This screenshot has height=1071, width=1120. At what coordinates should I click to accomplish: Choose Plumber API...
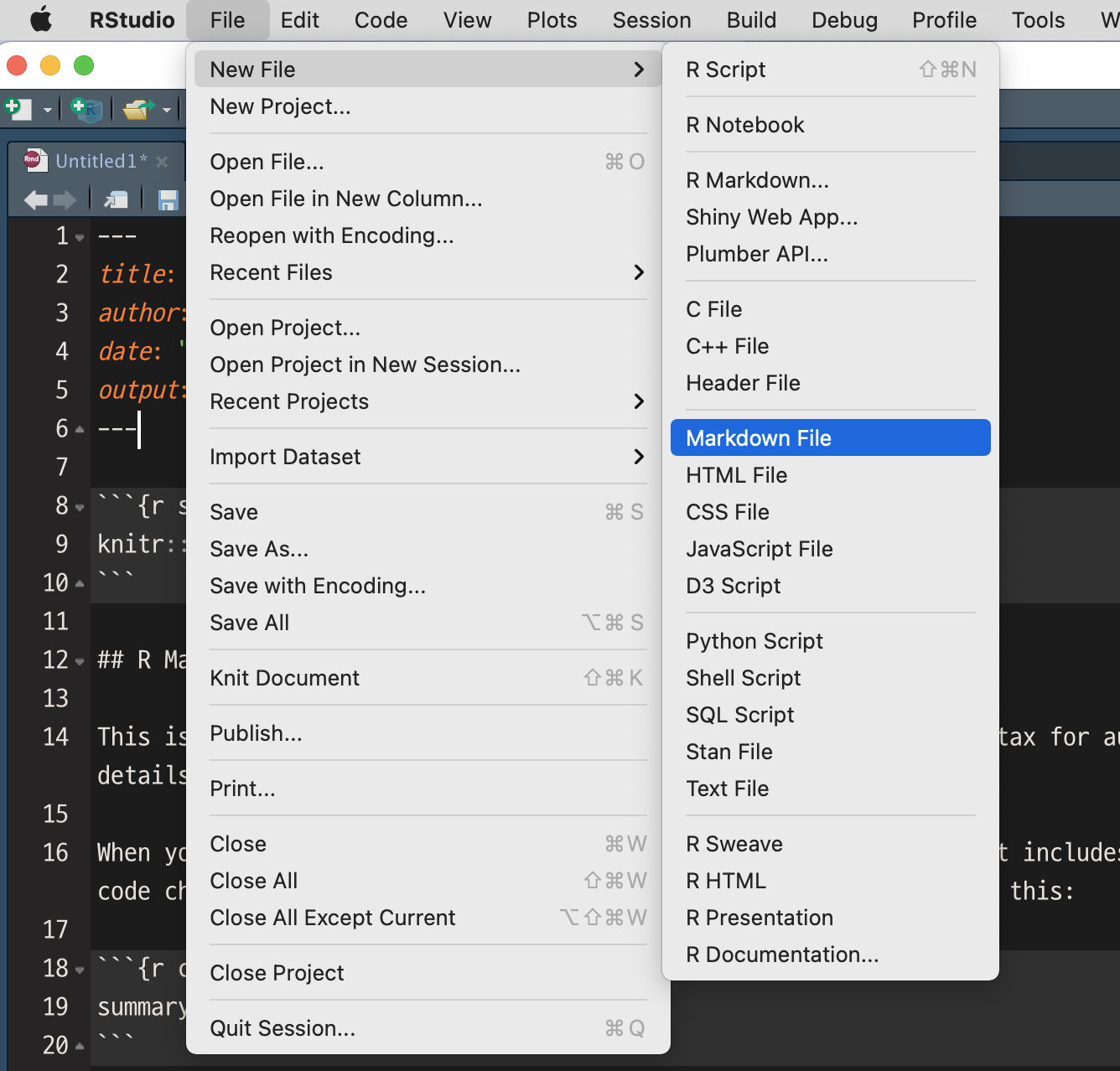coord(831,254)
